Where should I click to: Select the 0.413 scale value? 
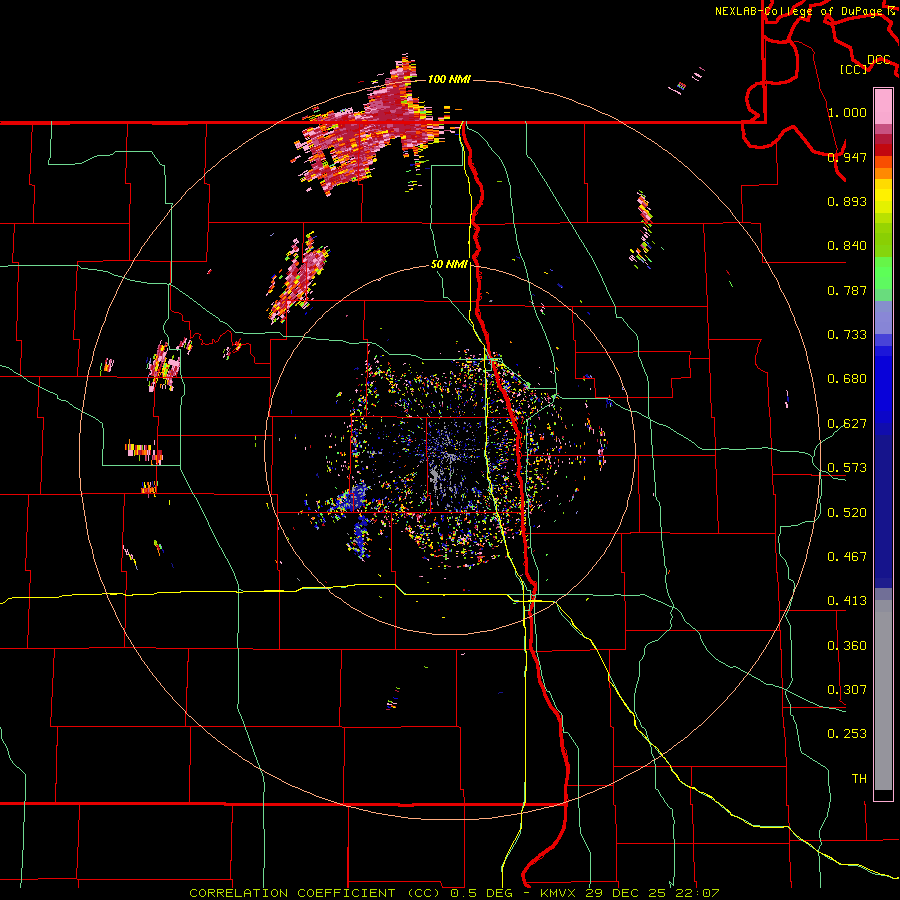(x=847, y=601)
